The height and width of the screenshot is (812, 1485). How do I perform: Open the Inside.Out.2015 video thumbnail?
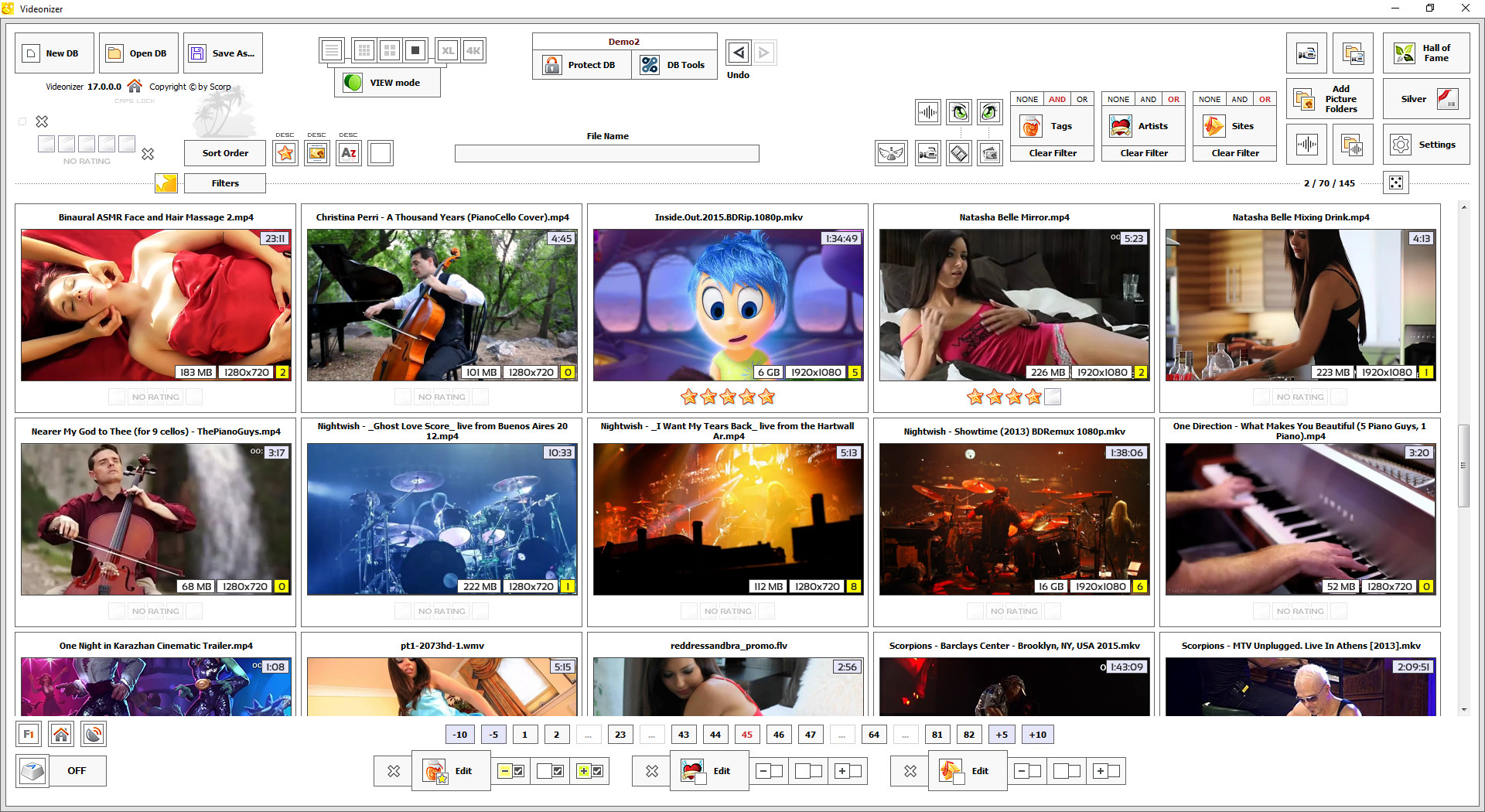(x=728, y=305)
